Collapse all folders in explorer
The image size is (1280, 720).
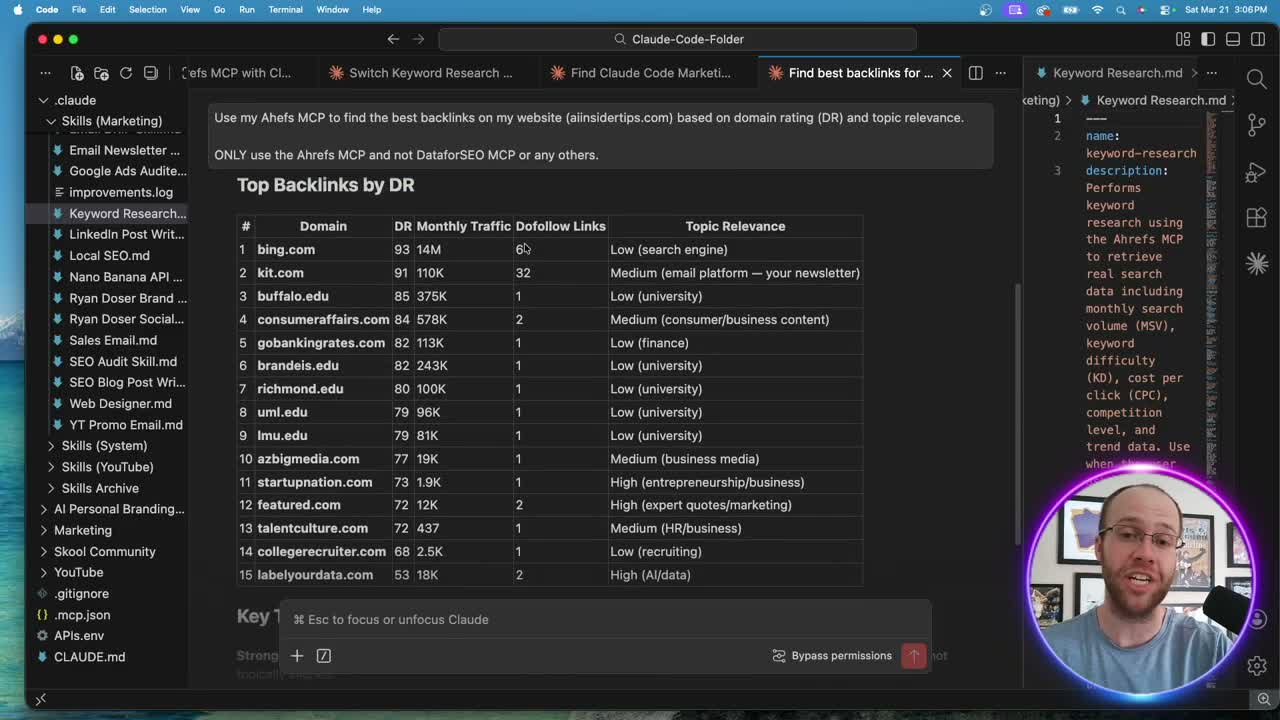(151, 73)
